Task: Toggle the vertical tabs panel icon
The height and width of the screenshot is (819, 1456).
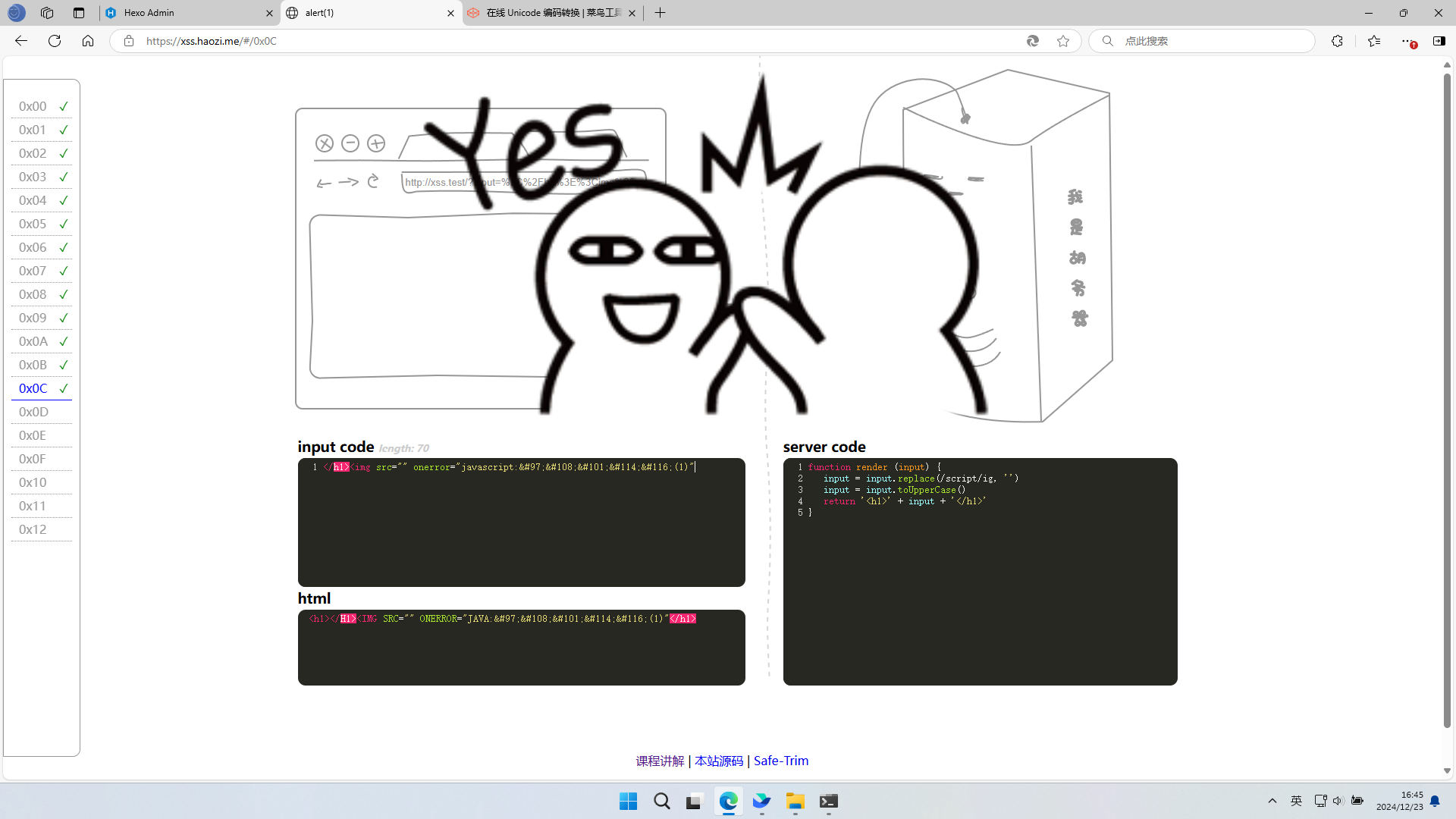Action: [x=79, y=13]
